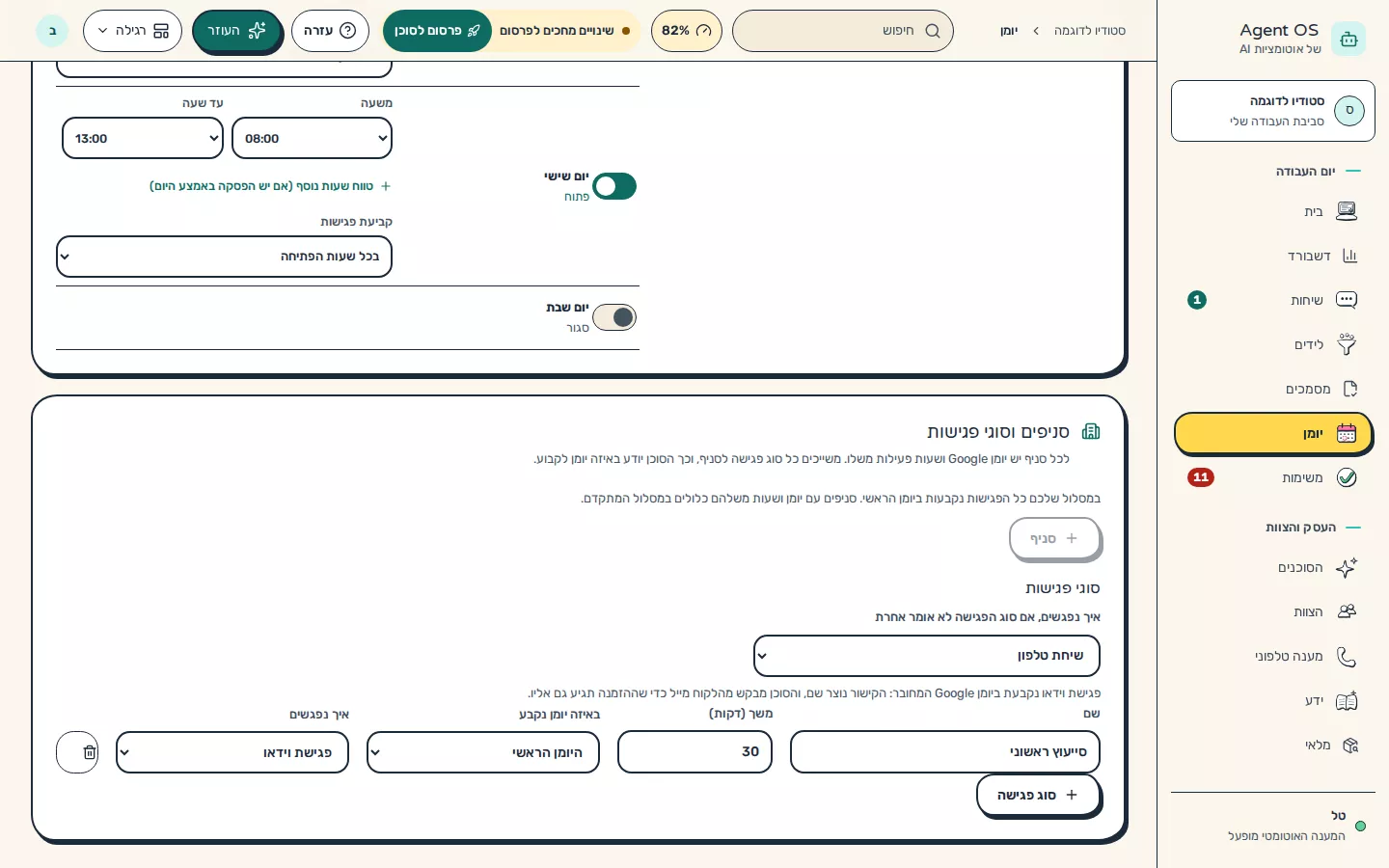Open מענה טלפוני phone icon
The image size is (1389, 868).
pos(1347,656)
